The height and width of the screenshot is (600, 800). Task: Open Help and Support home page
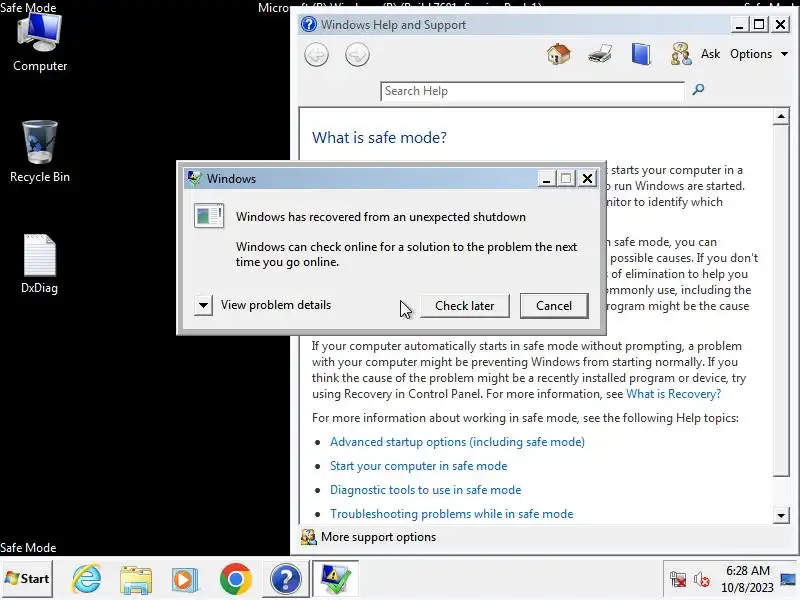(x=559, y=54)
